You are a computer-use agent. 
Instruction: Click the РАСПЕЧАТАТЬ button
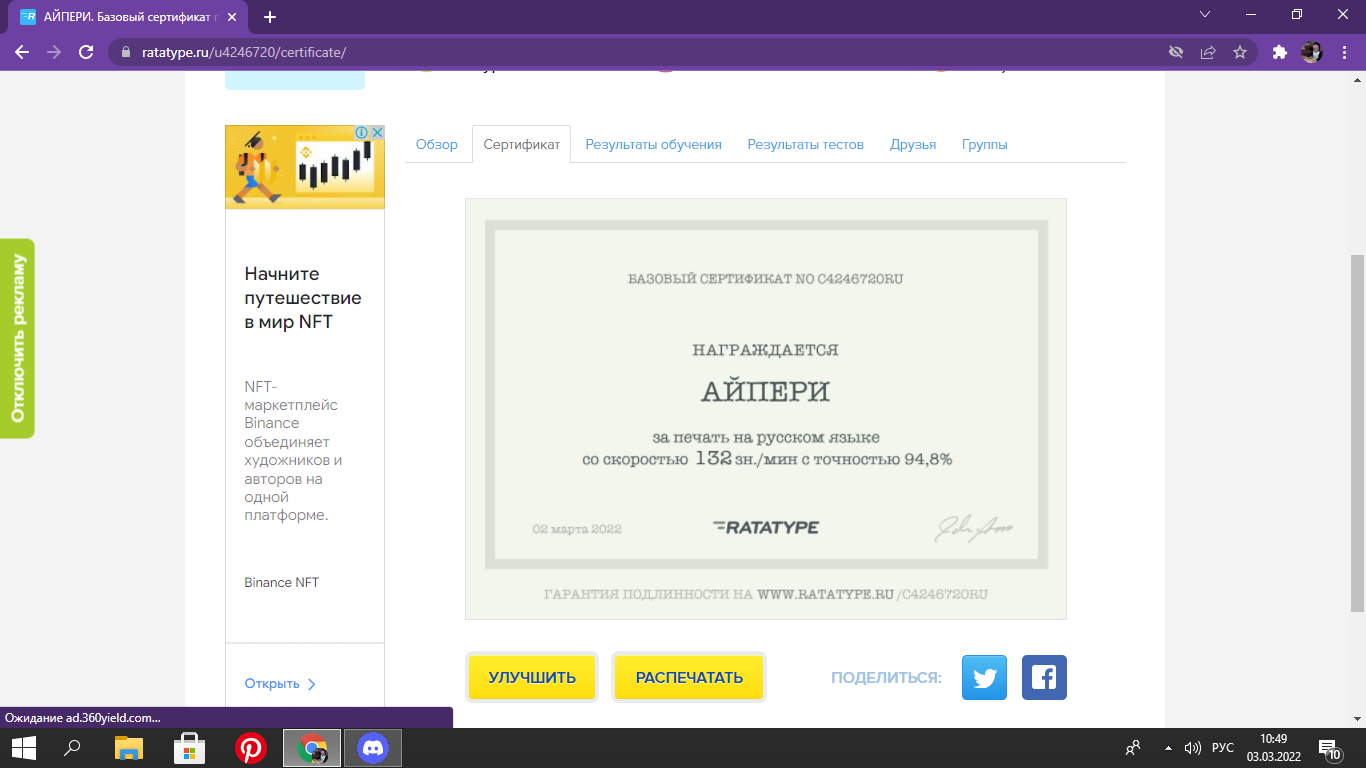click(689, 677)
